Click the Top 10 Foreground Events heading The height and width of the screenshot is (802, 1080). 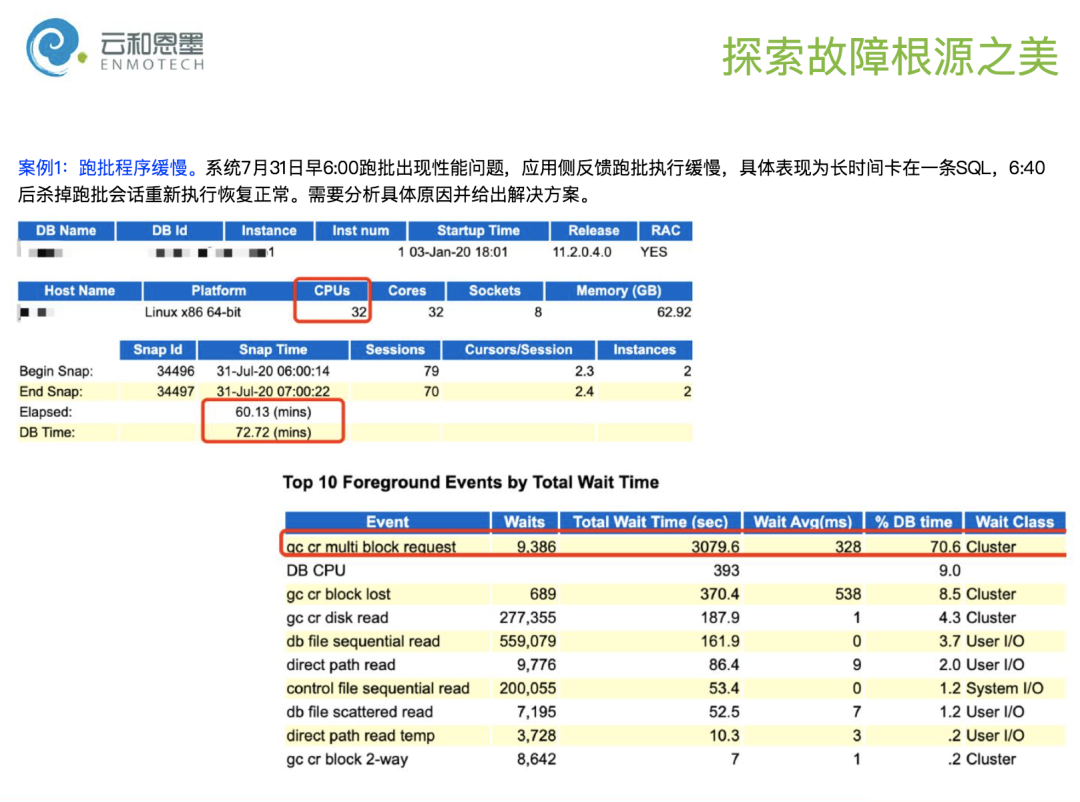tap(470, 482)
